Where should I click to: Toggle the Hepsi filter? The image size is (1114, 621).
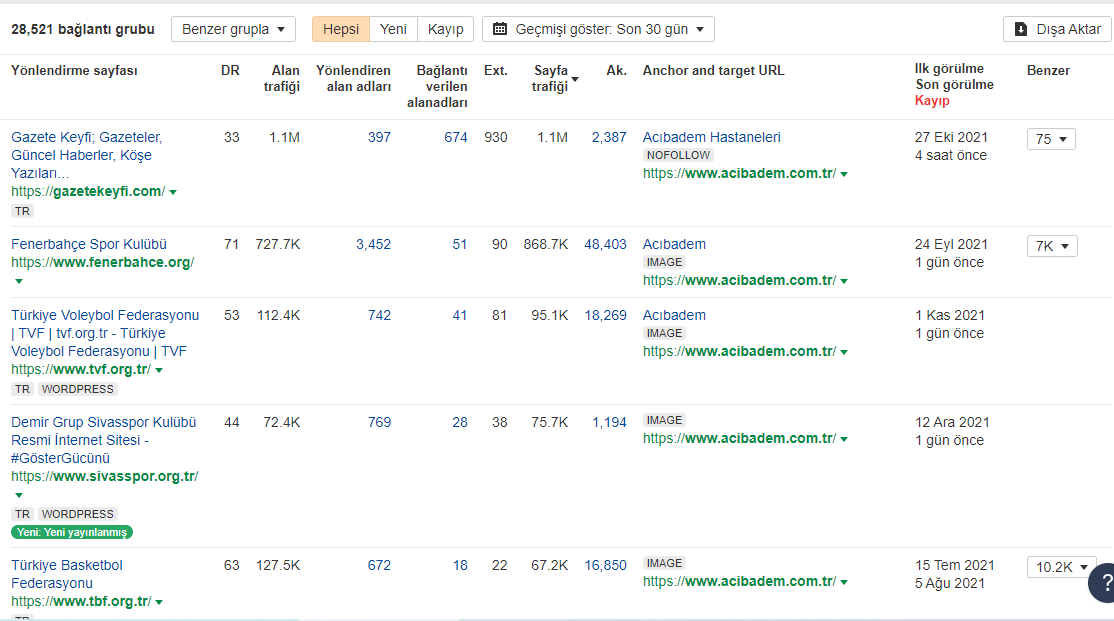coord(341,29)
